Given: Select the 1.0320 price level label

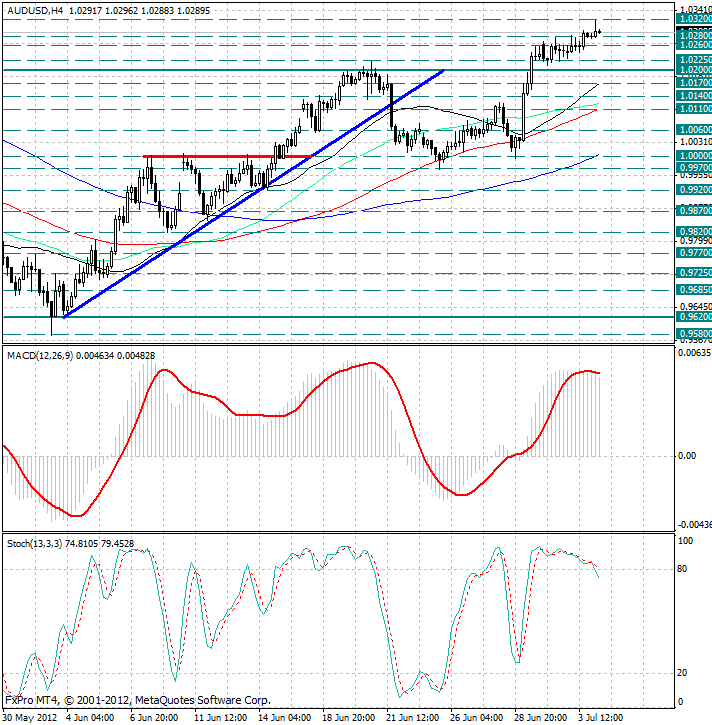Looking at the screenshot, I should tap(694, 19).
